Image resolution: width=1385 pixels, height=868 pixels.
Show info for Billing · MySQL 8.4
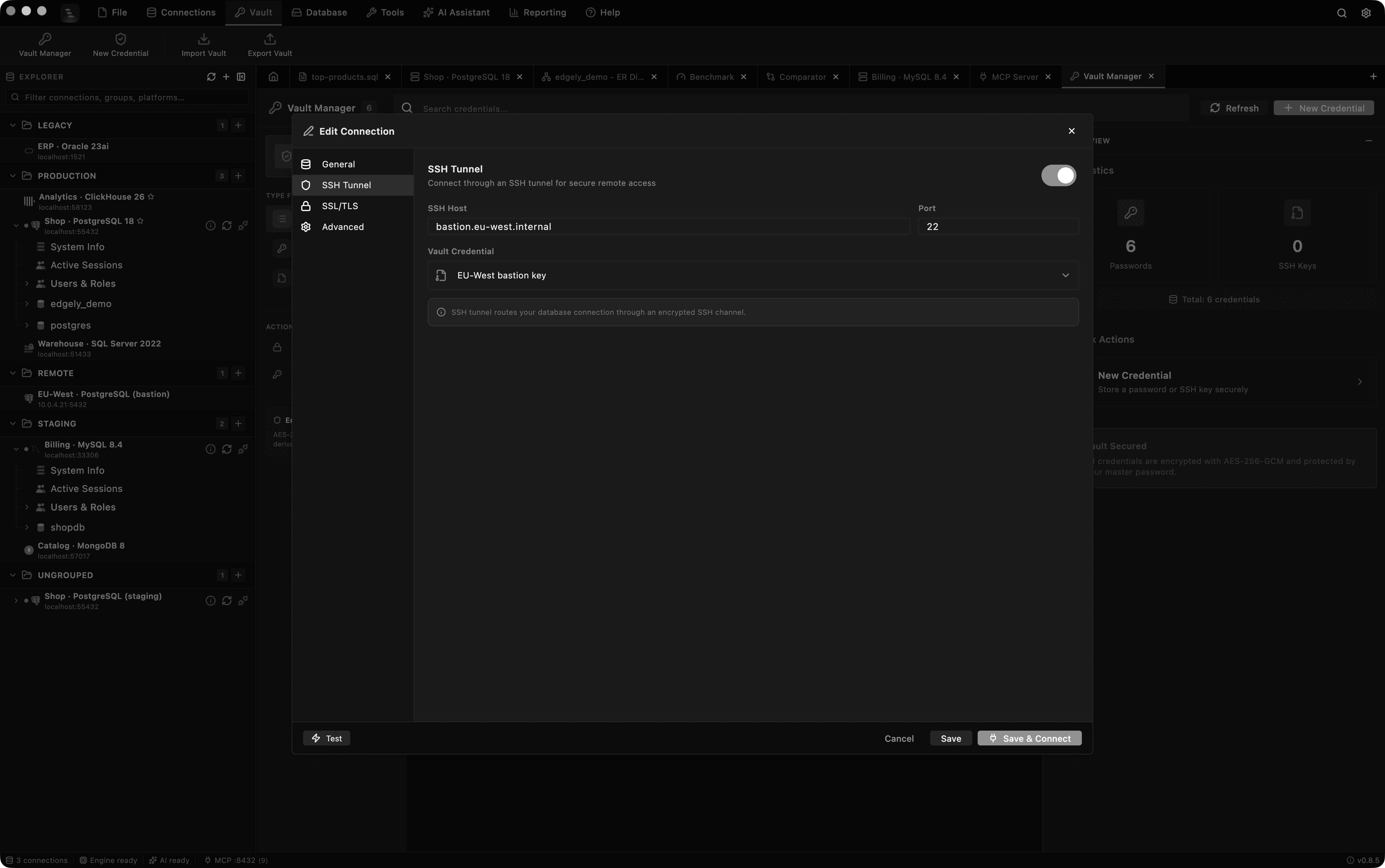(x=211, y=449)
